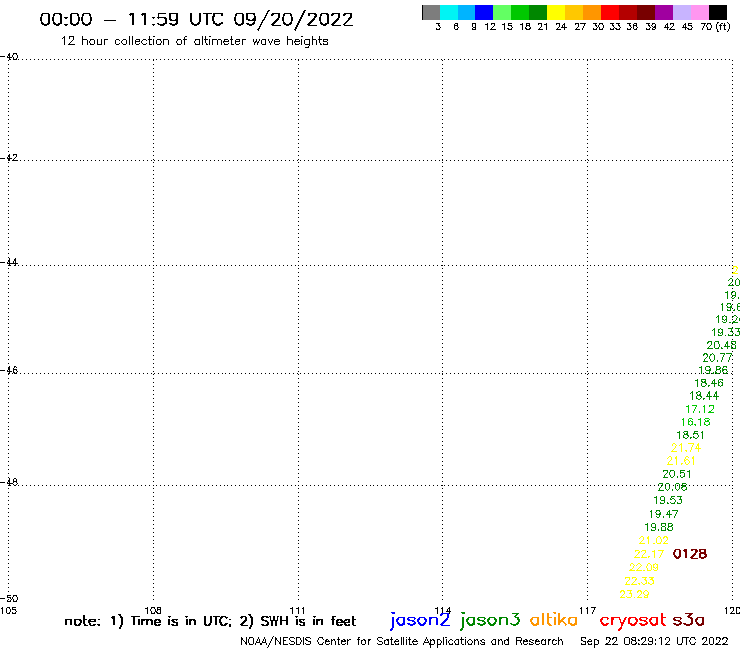Click the 18.46 wave height value
The image size is (740, 650).
(709, 383)
